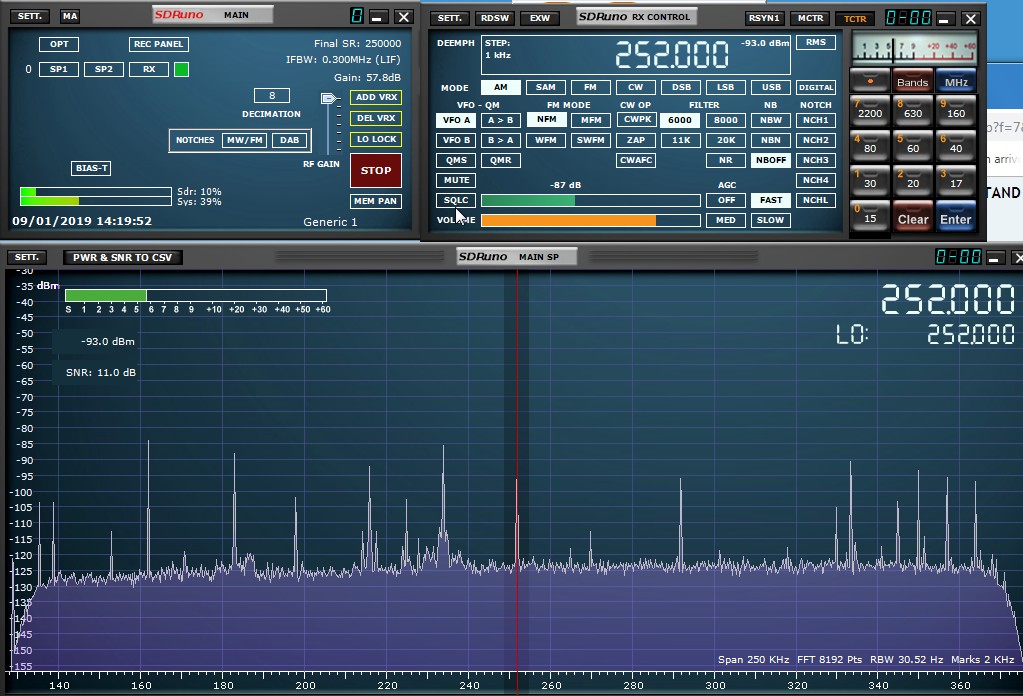The height and width of the screenshot is (696, 1023).
Task: Open MEM PAN panel
Action: [376, 201]
